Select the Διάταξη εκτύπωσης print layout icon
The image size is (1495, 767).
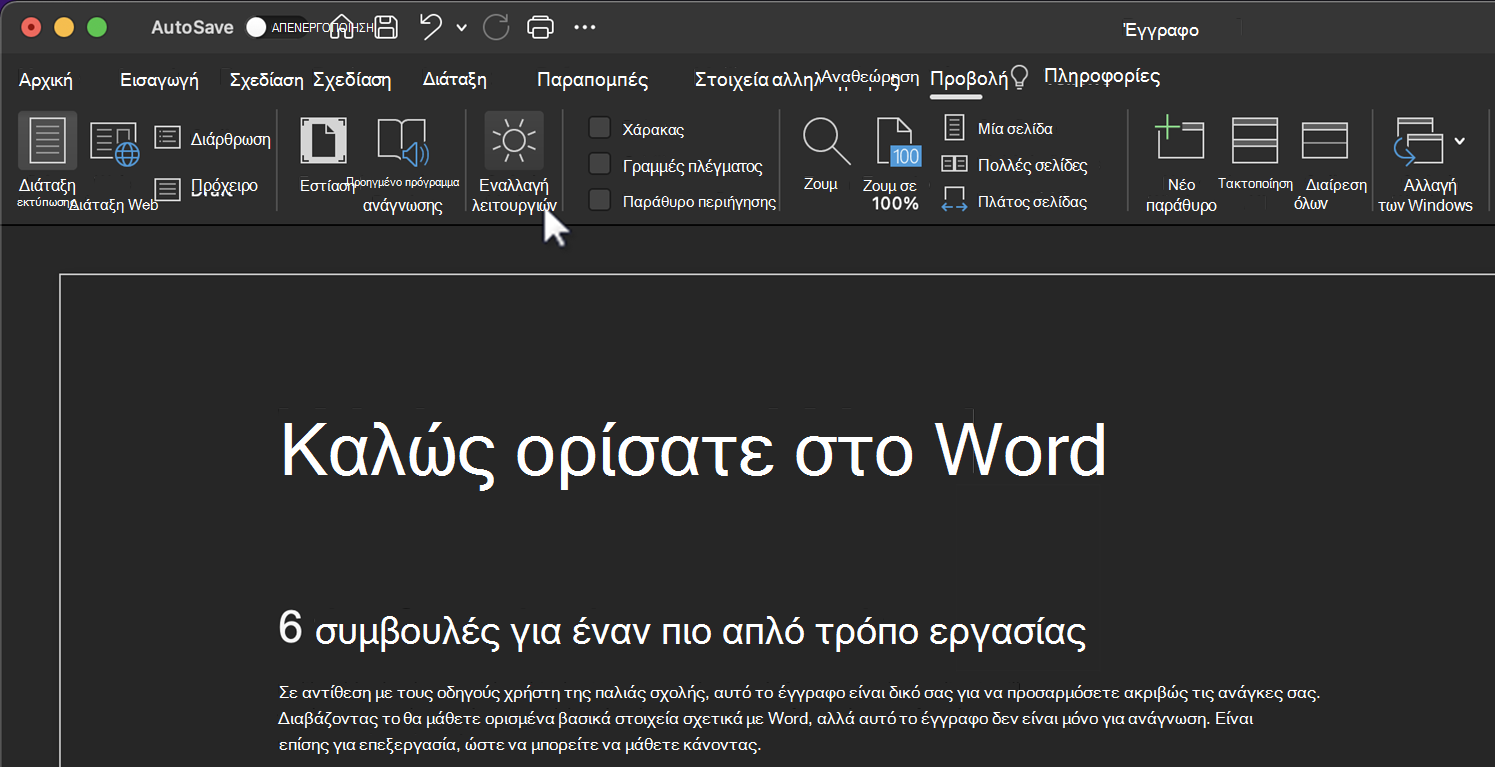(x=47, y=139)
